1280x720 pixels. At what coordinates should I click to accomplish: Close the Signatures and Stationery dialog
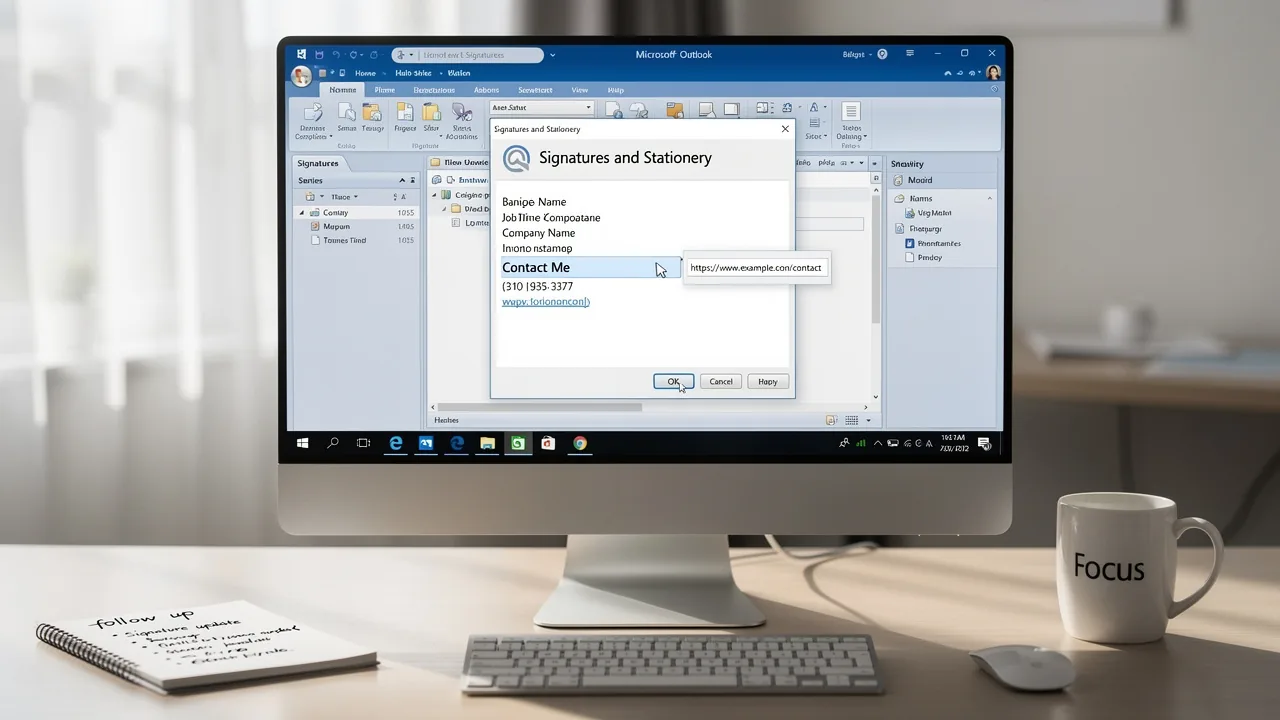[784, 129]
